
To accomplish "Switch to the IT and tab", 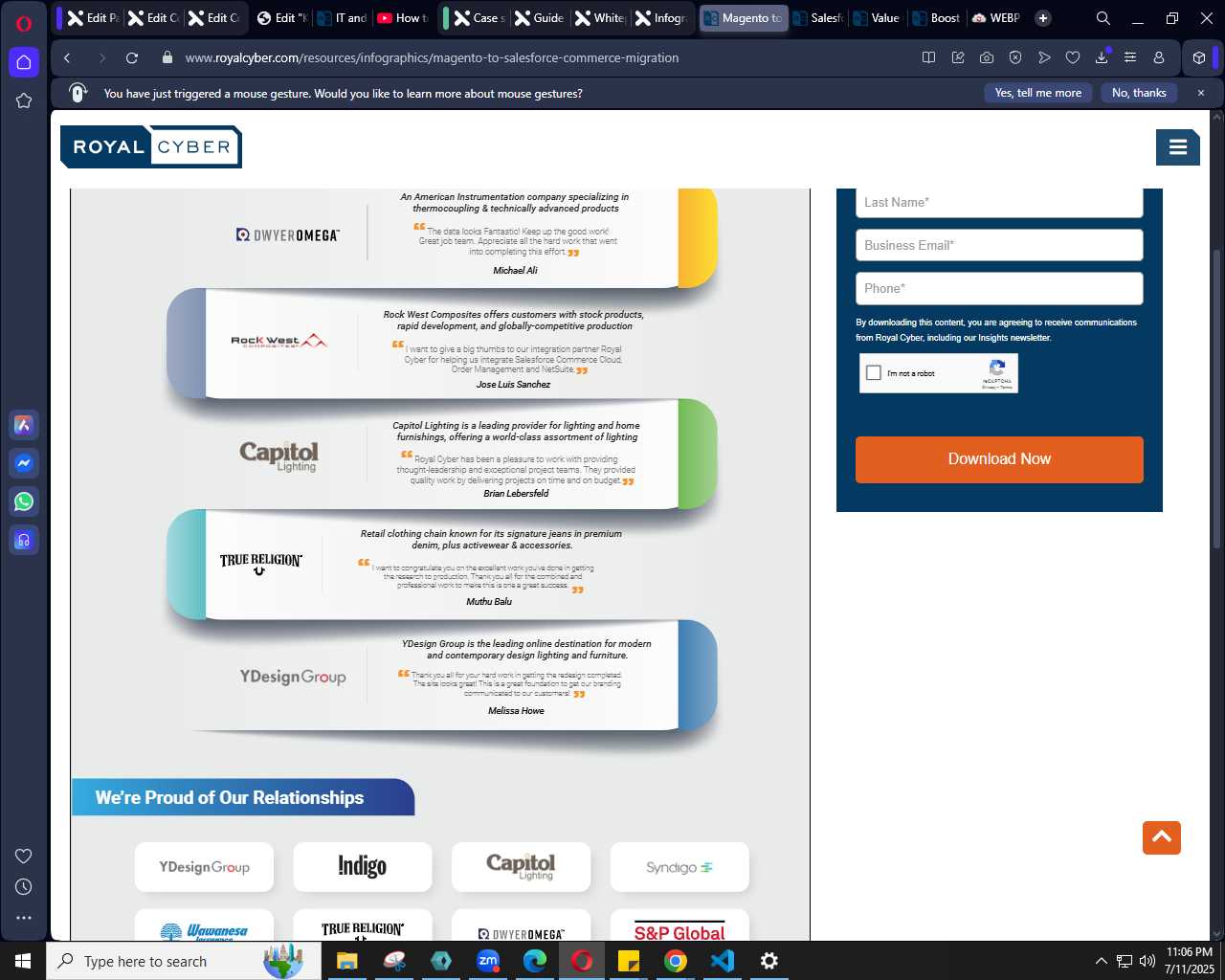I will (x=342, y=18).
